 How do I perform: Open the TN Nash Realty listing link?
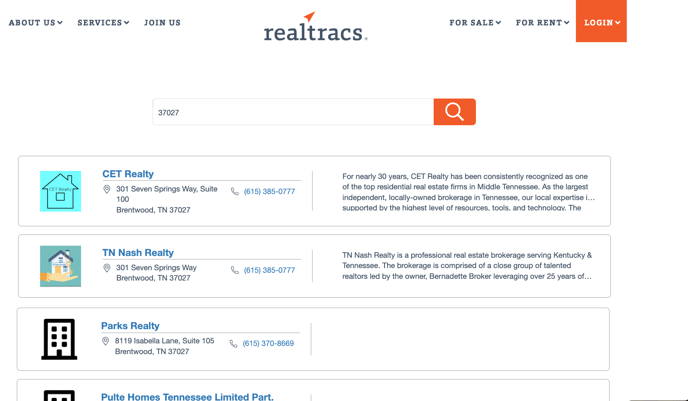coord(138,253)
